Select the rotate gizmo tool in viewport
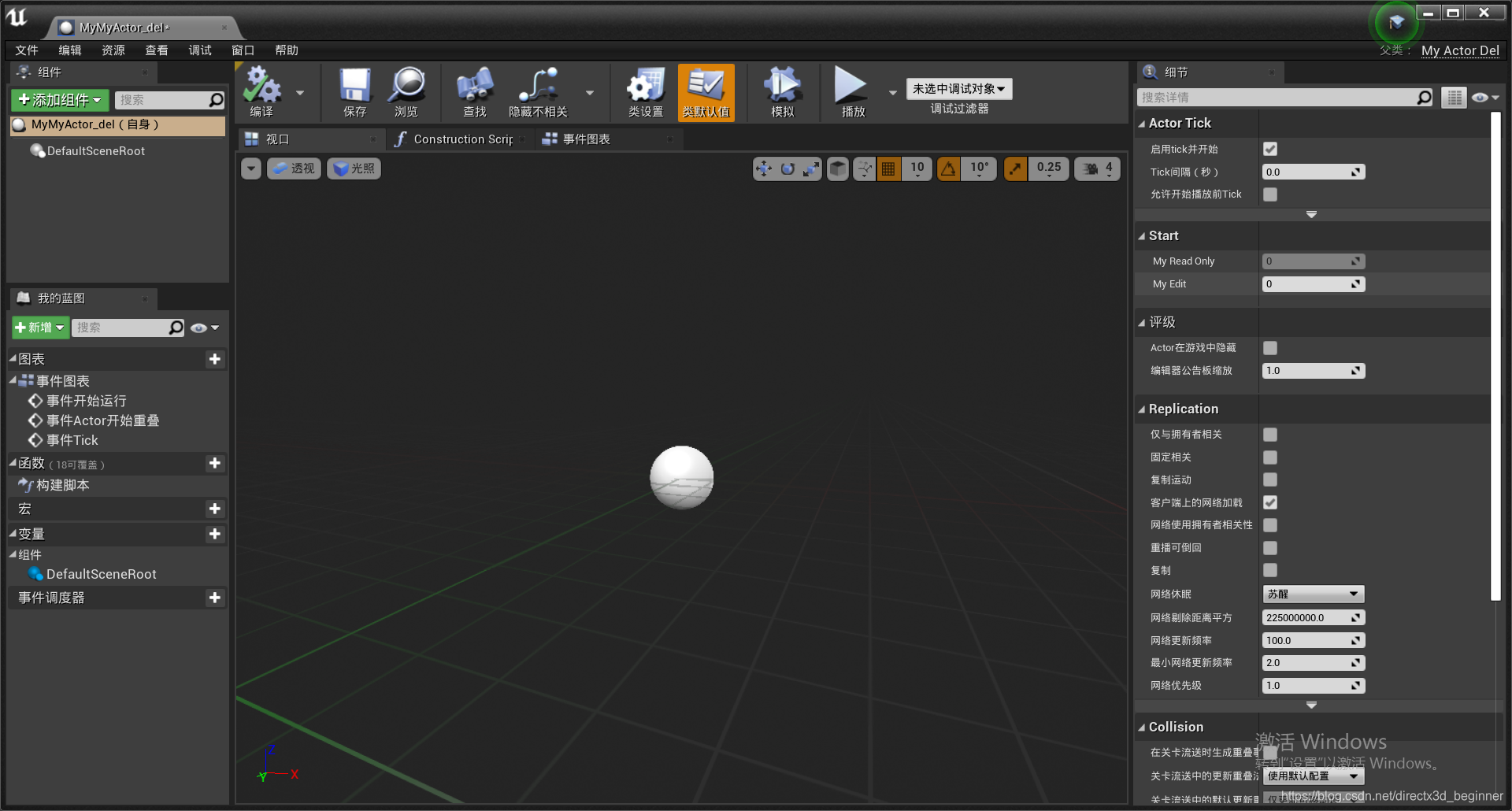This screenshot has height=811, width=1512. click(x=787, y=168)
